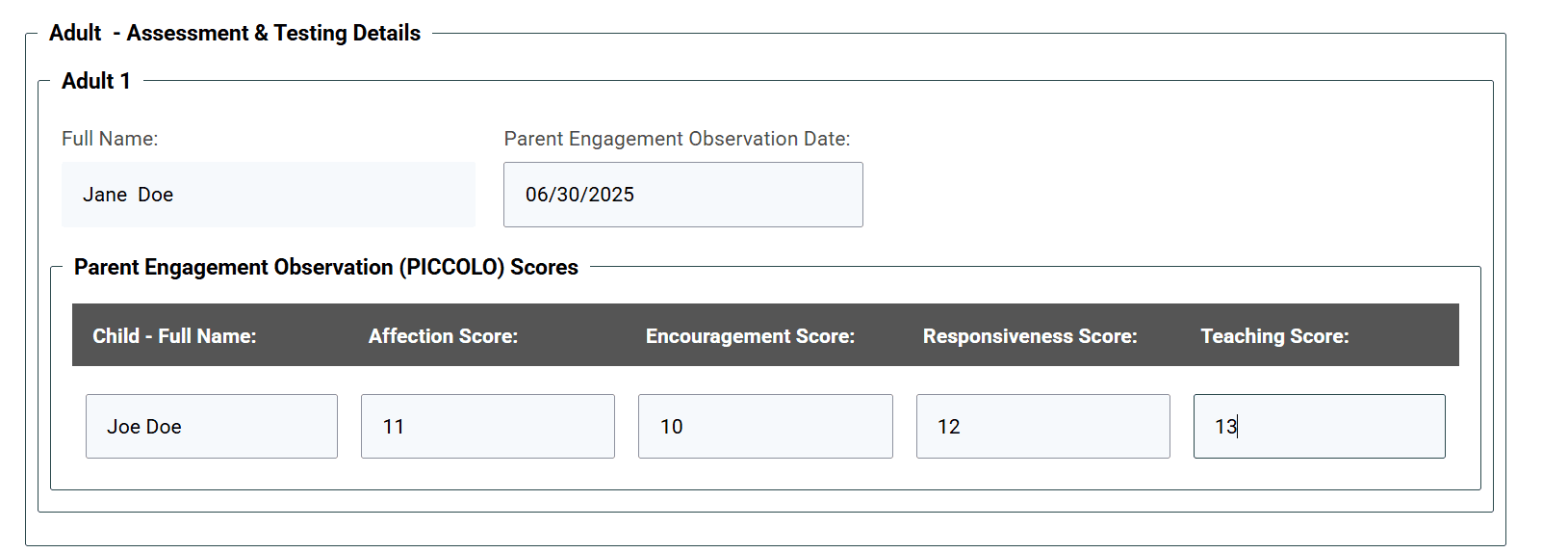Focus the Encouragement Score field containing 10
The height and width of the screenshot is (553, 1568).
point(764,426)
